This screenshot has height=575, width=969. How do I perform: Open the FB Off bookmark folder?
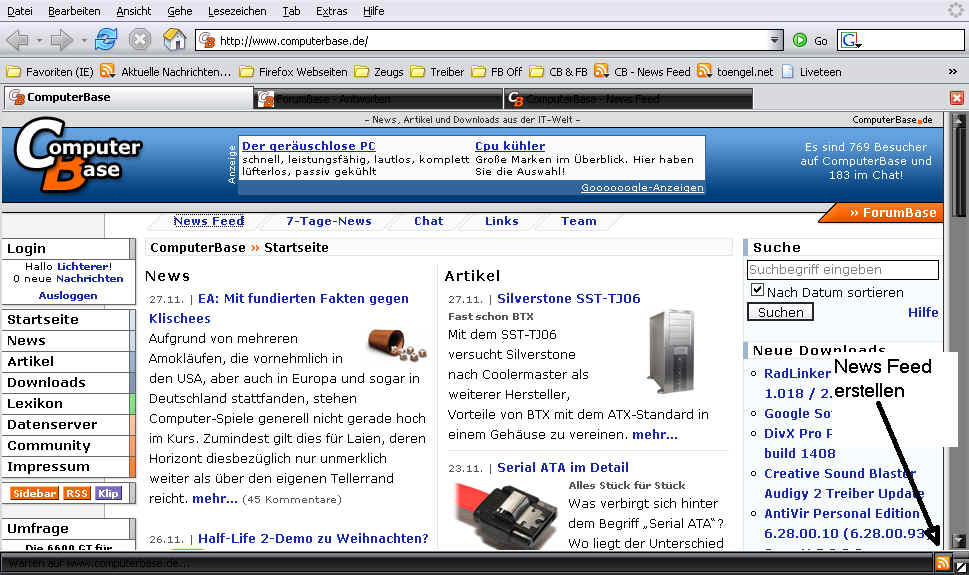coord(497,72)
